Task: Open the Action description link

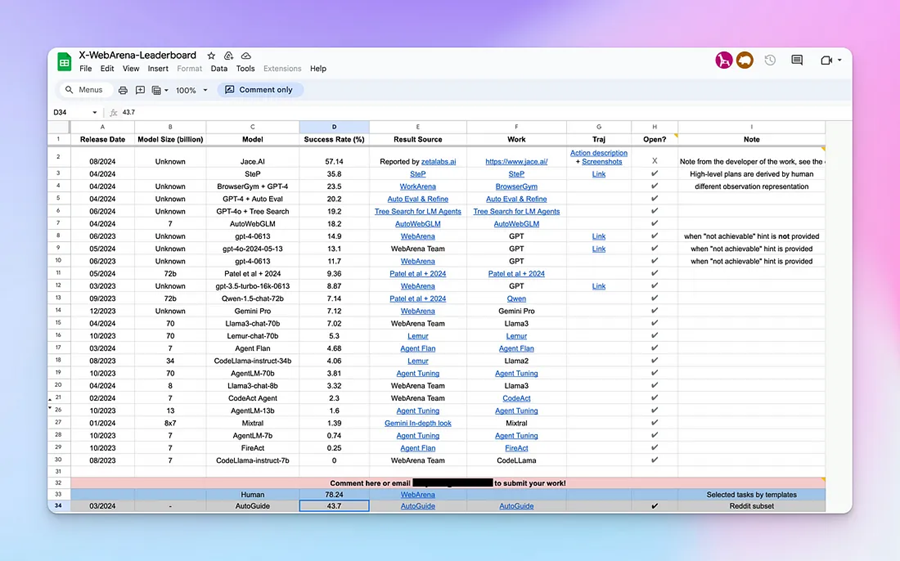Action: (599, 153)
